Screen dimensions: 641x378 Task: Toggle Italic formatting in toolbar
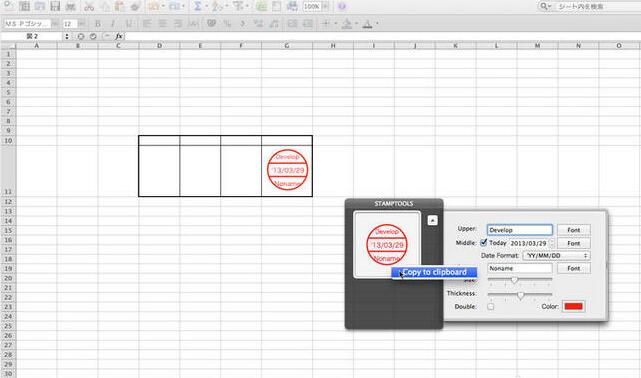[x=113, y=24]
